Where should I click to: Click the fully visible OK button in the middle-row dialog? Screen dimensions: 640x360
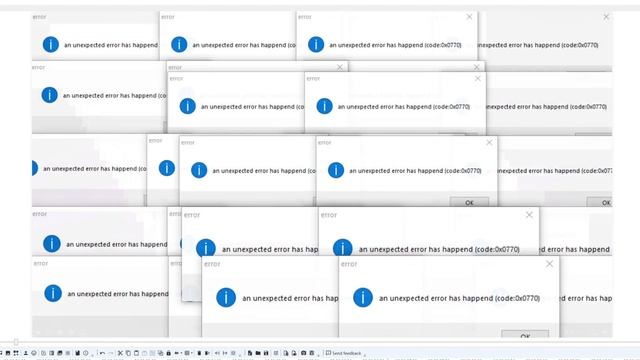(469, 202)
